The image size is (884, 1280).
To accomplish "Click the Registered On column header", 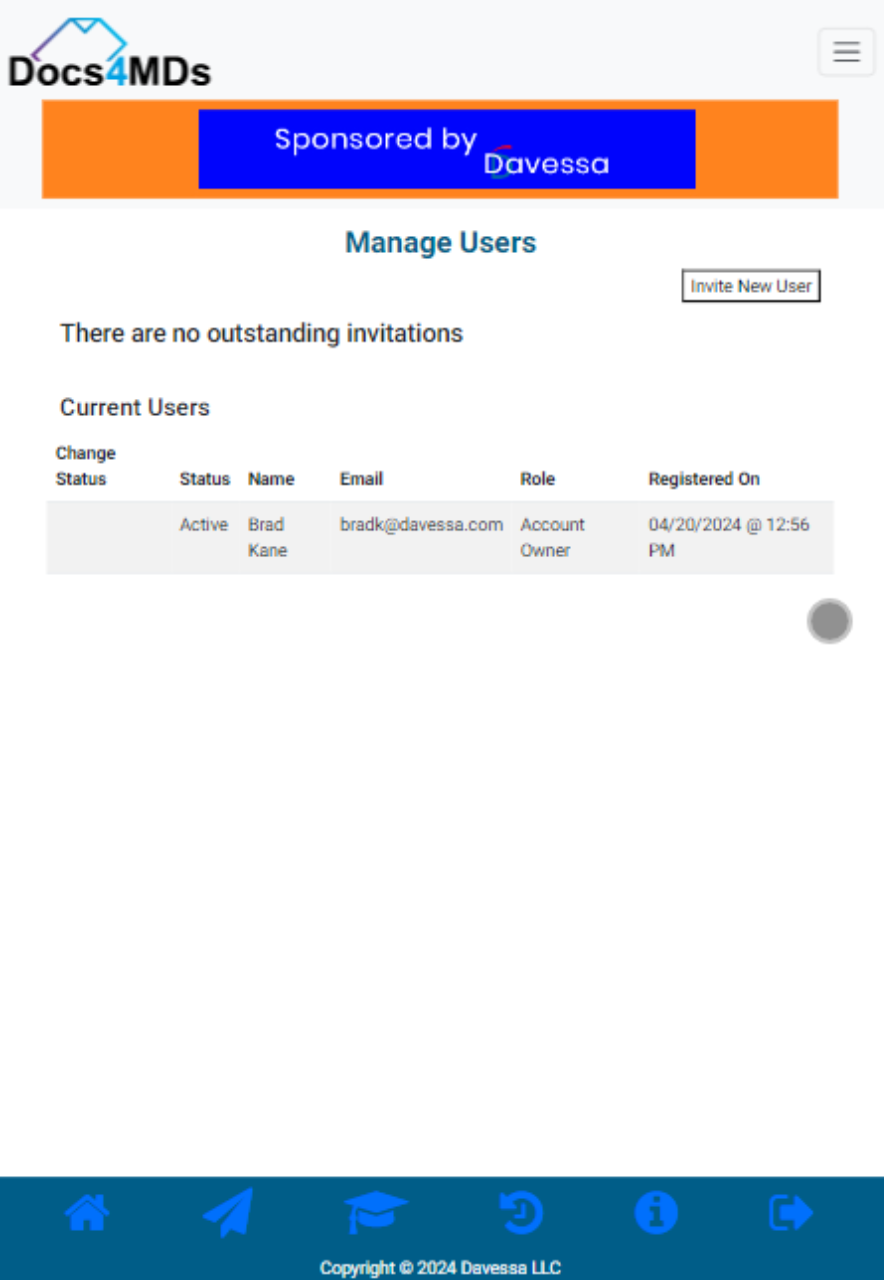I will point(704,479).
